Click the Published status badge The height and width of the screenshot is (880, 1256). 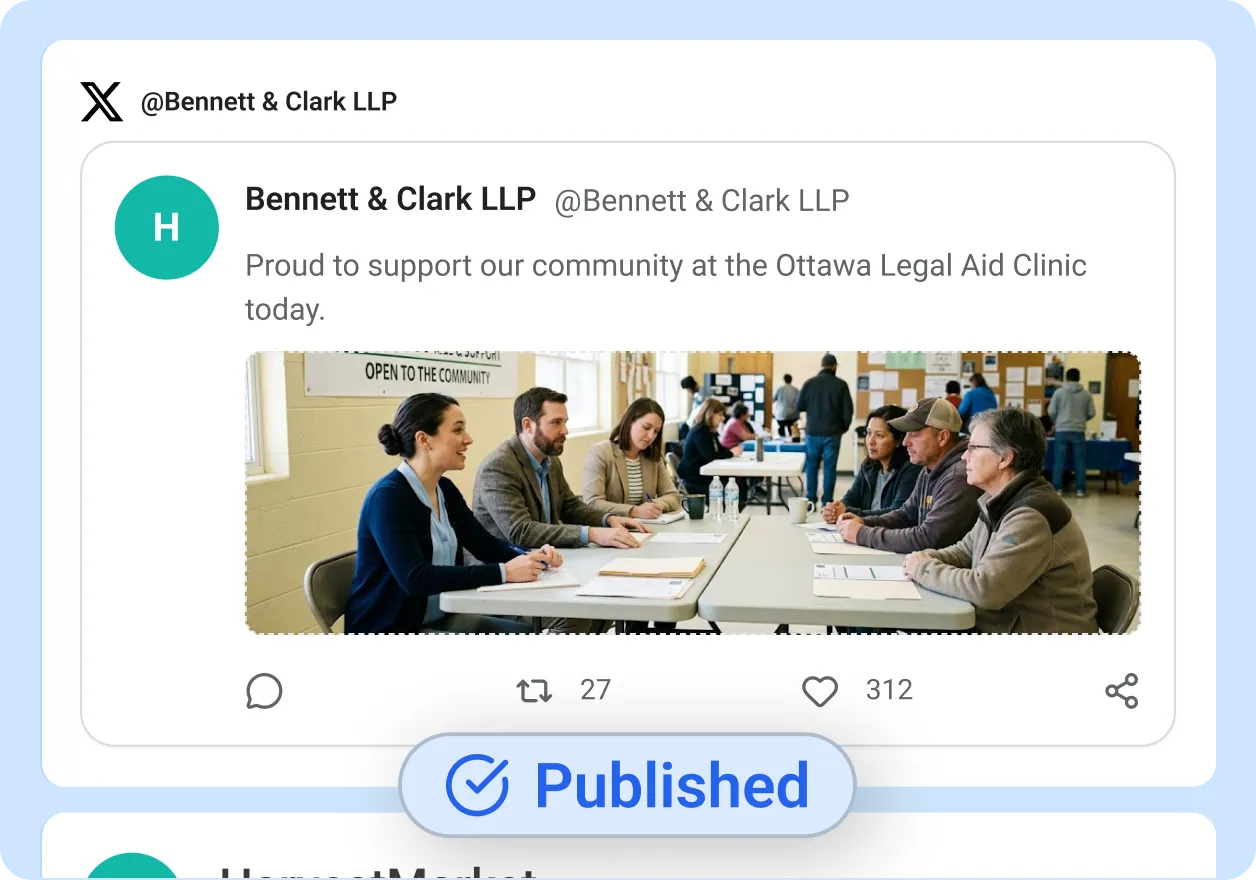tap(627, 785)
